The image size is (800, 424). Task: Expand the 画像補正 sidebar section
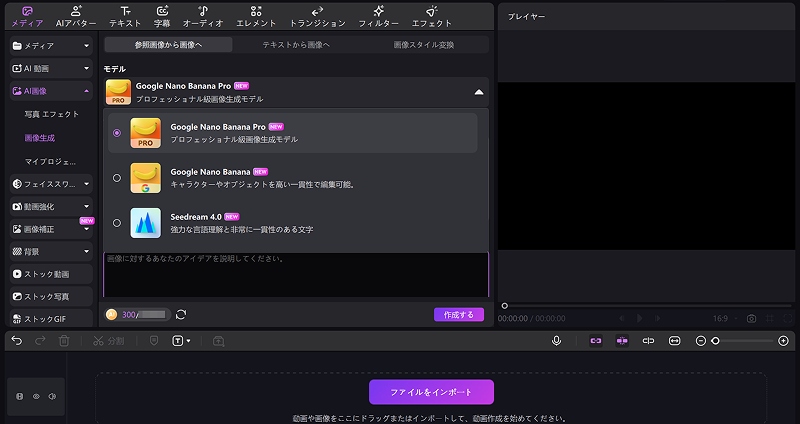click(x=51, y=229)
